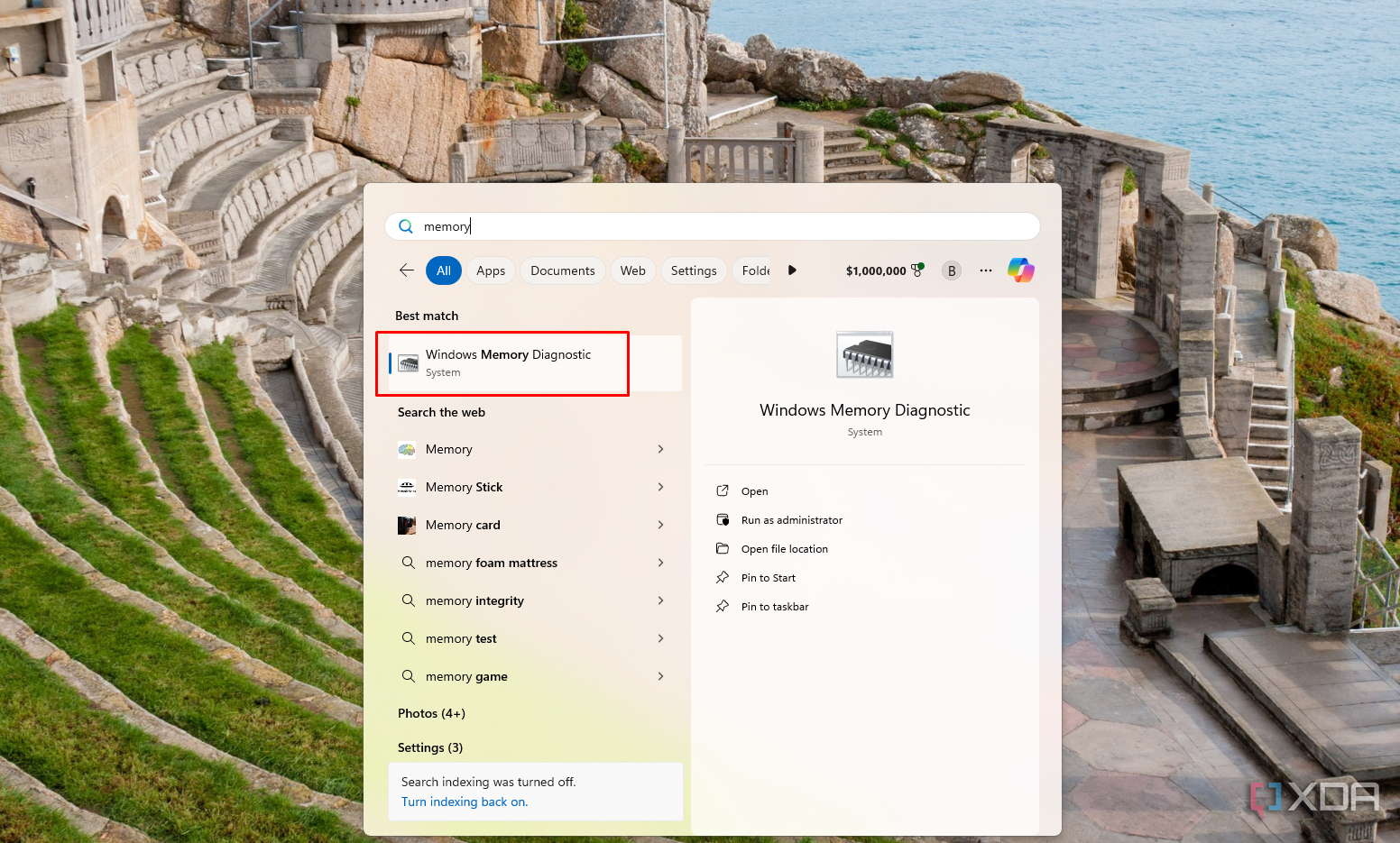Select Memory card suggestion text
The image size is (1400, 843).
coord(463,525)
